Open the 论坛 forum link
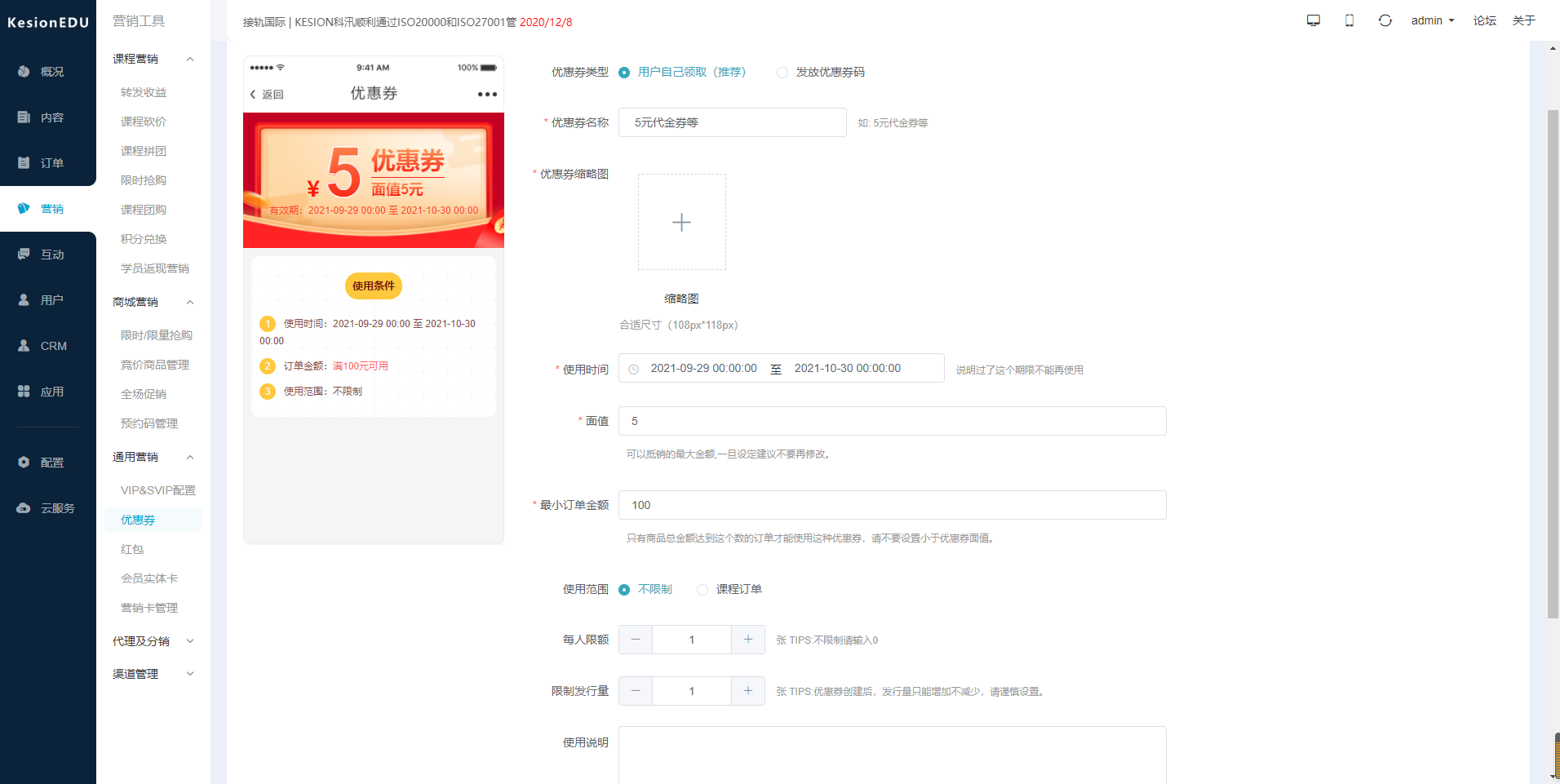1560x784 pixels. tap(1485, 20)
